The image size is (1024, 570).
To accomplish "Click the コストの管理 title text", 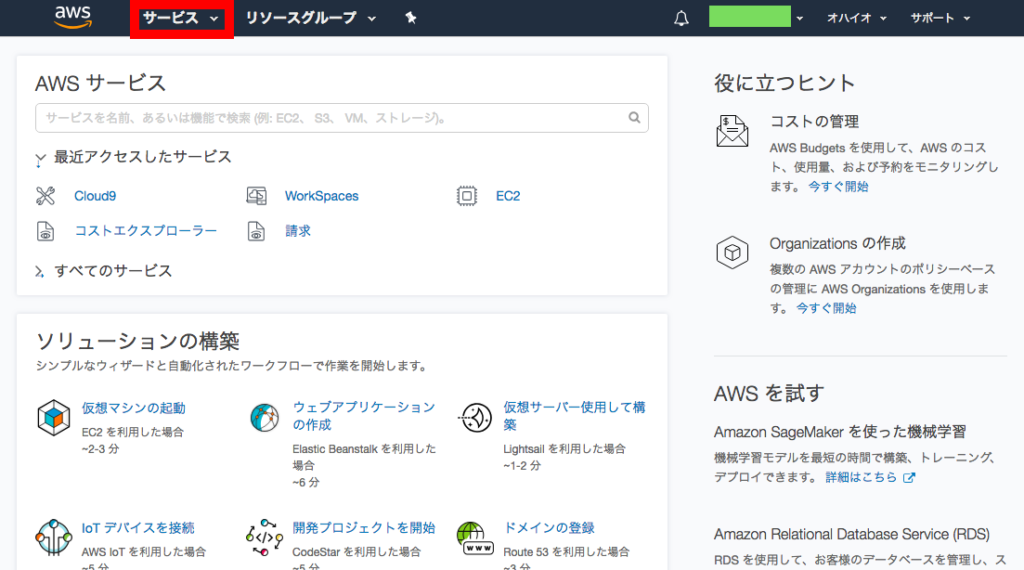I will 814,121.
